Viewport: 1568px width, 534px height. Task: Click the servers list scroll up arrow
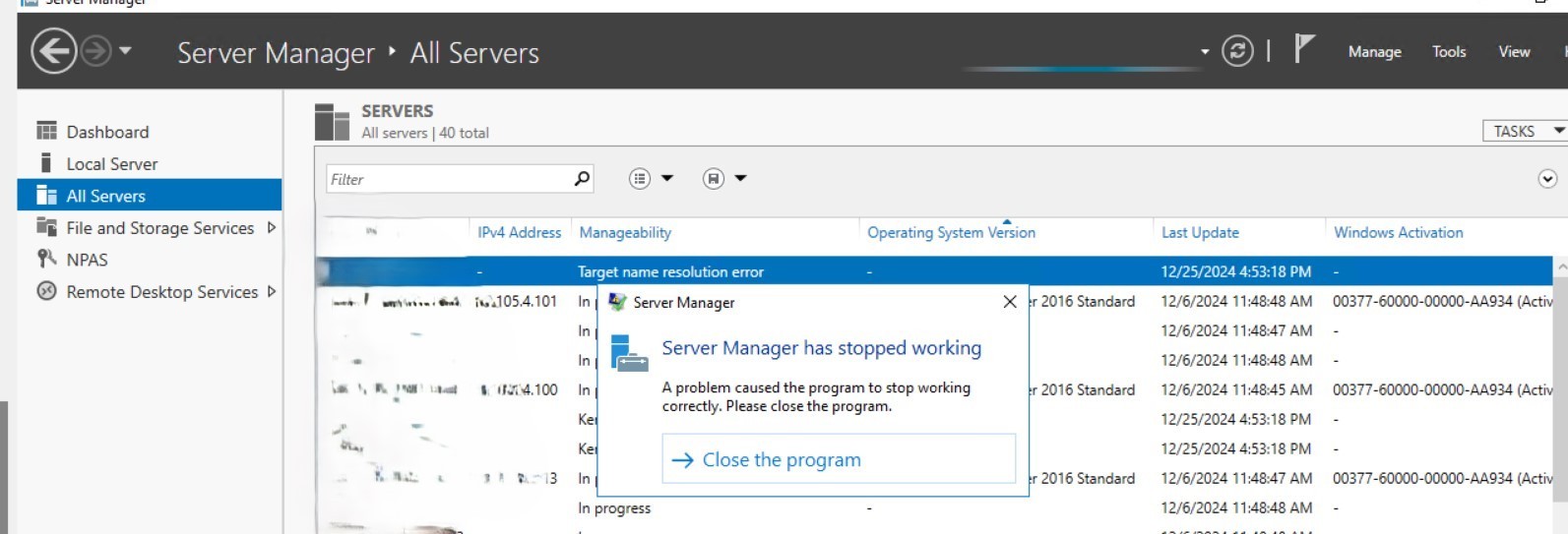(x=1561, y=267)
